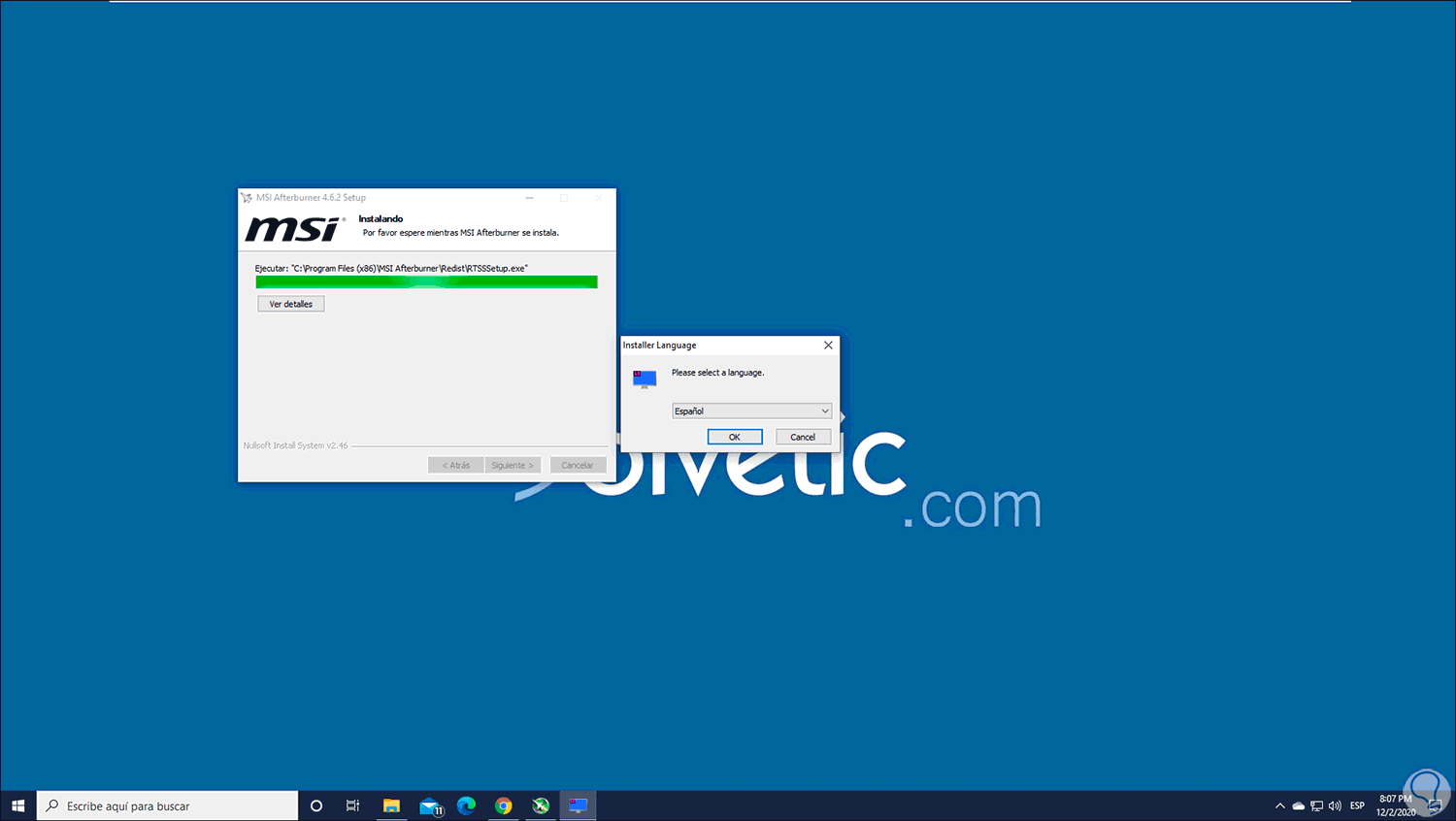This screenshot has width=1456, height=821.
Task: Click the 'Please select a language.' text
Action: pos(718,373)
